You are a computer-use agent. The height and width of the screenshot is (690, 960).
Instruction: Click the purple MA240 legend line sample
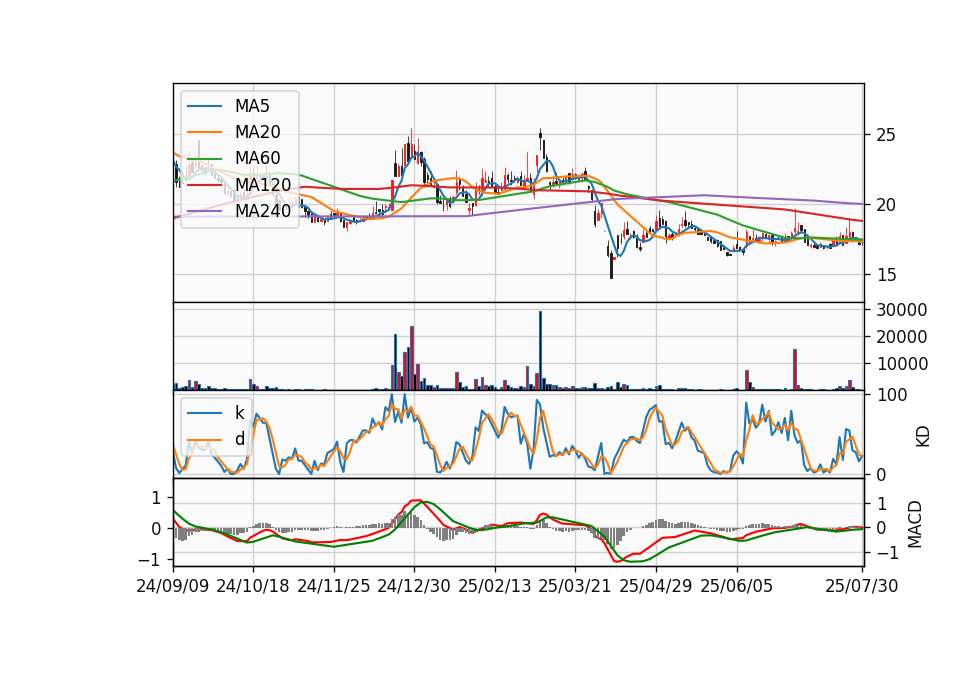click(204, 211)
